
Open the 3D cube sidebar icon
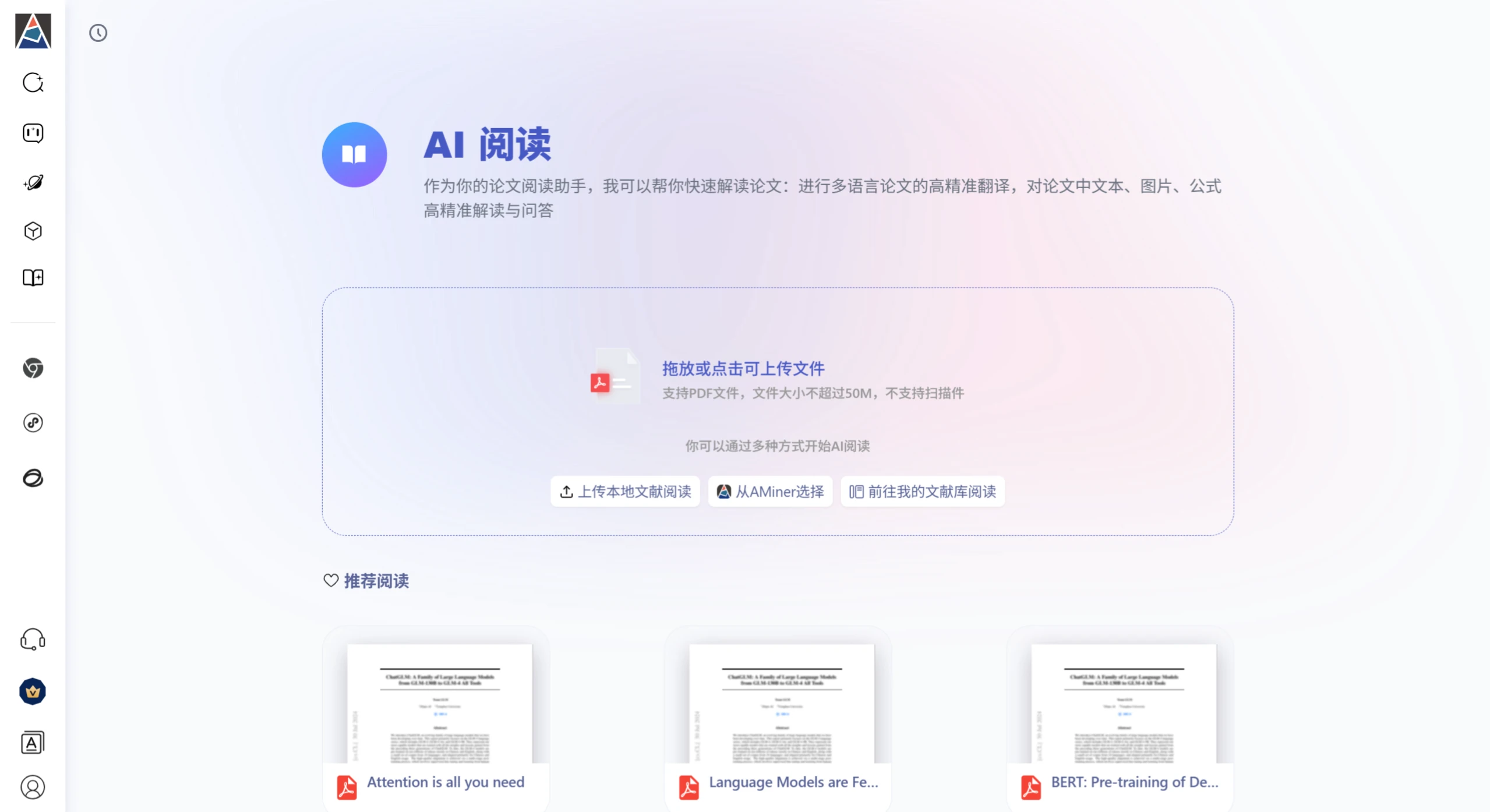[x=33, y=231]
